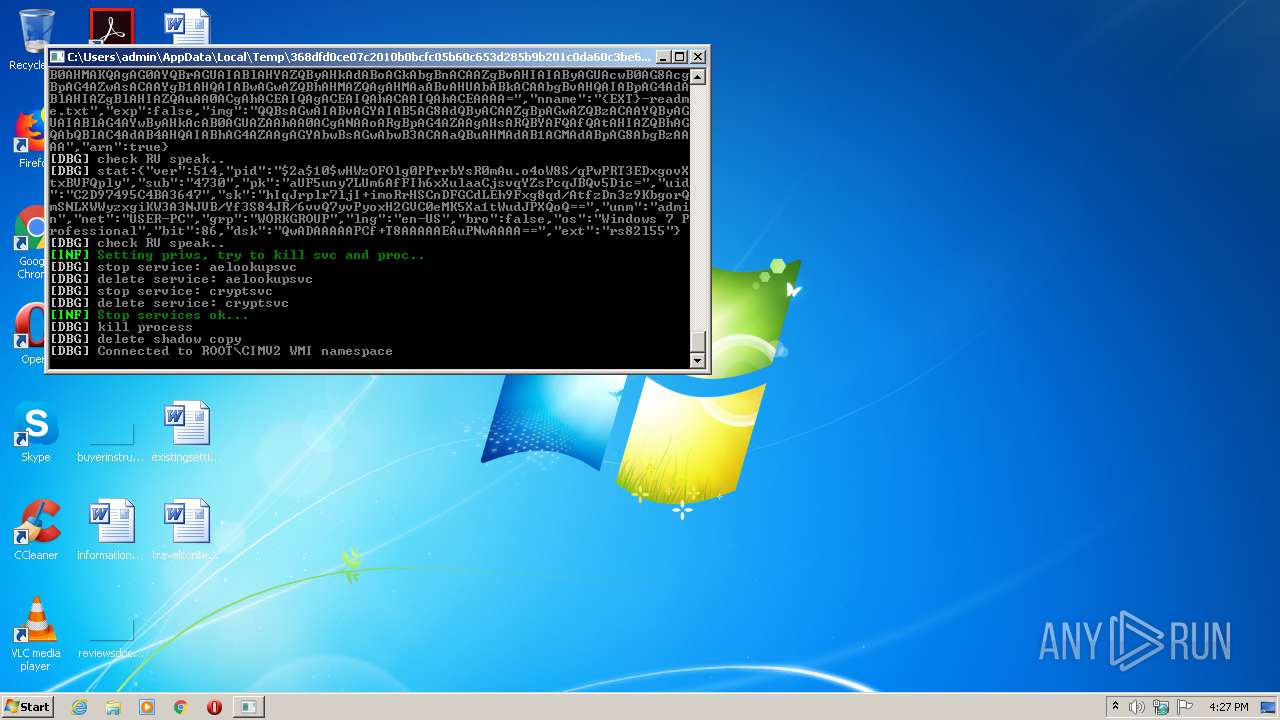Image resolution: width=1280 pixels, height=720 pixels.
Task: Click the console window title bar path
Action: pos(358,57)
